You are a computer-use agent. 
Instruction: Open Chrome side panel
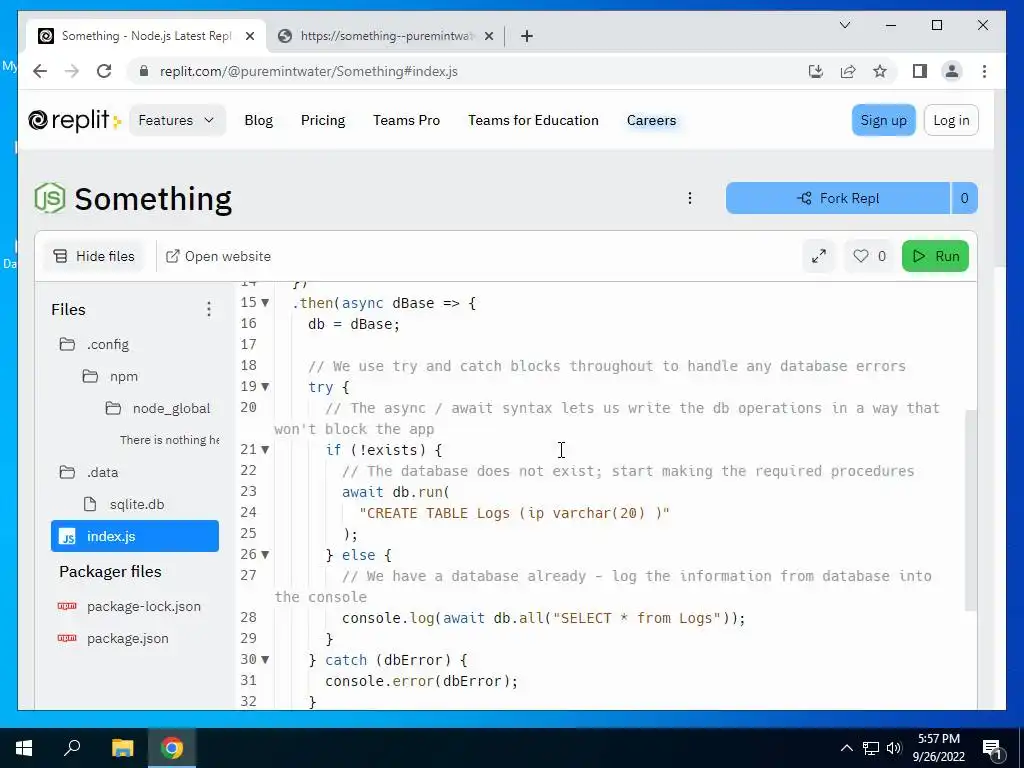(920, 71)
